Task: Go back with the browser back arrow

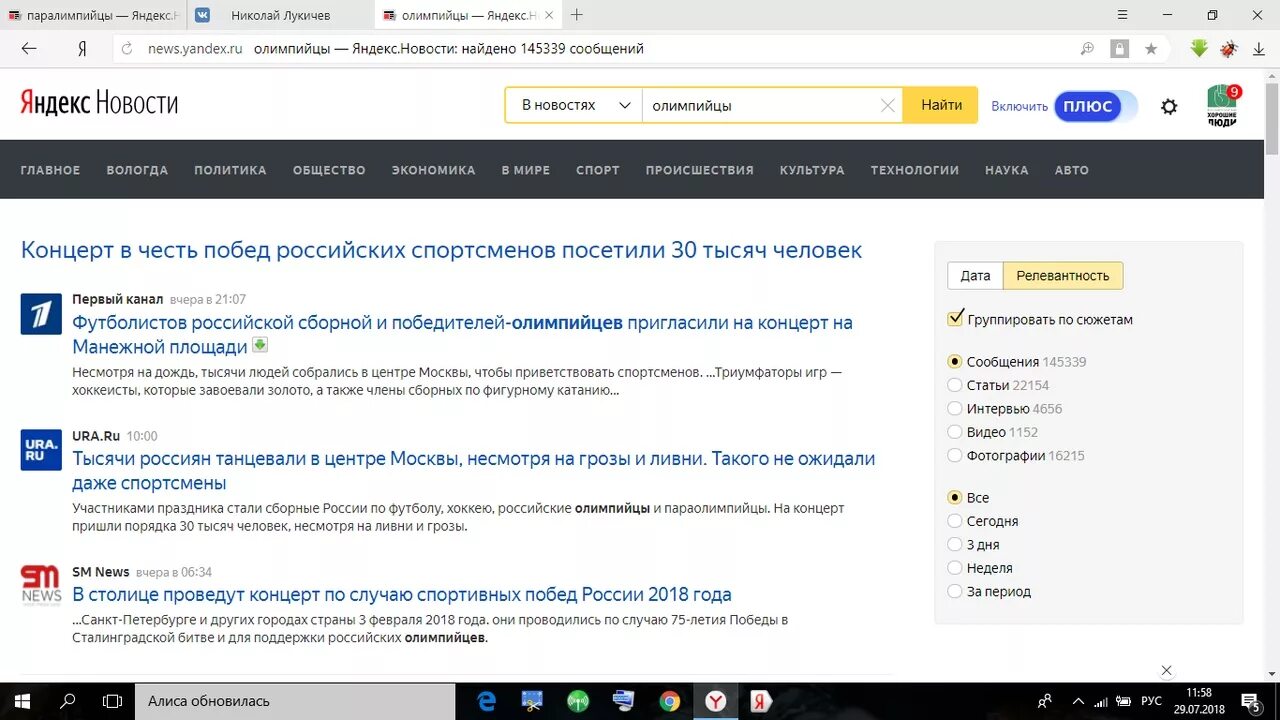Action: (29, 48)
